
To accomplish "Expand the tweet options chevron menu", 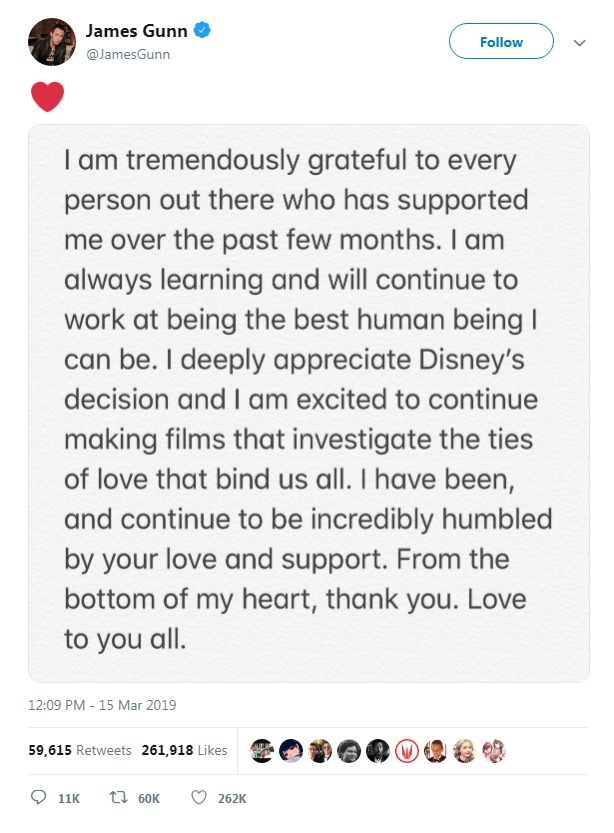I will (579, 42).
